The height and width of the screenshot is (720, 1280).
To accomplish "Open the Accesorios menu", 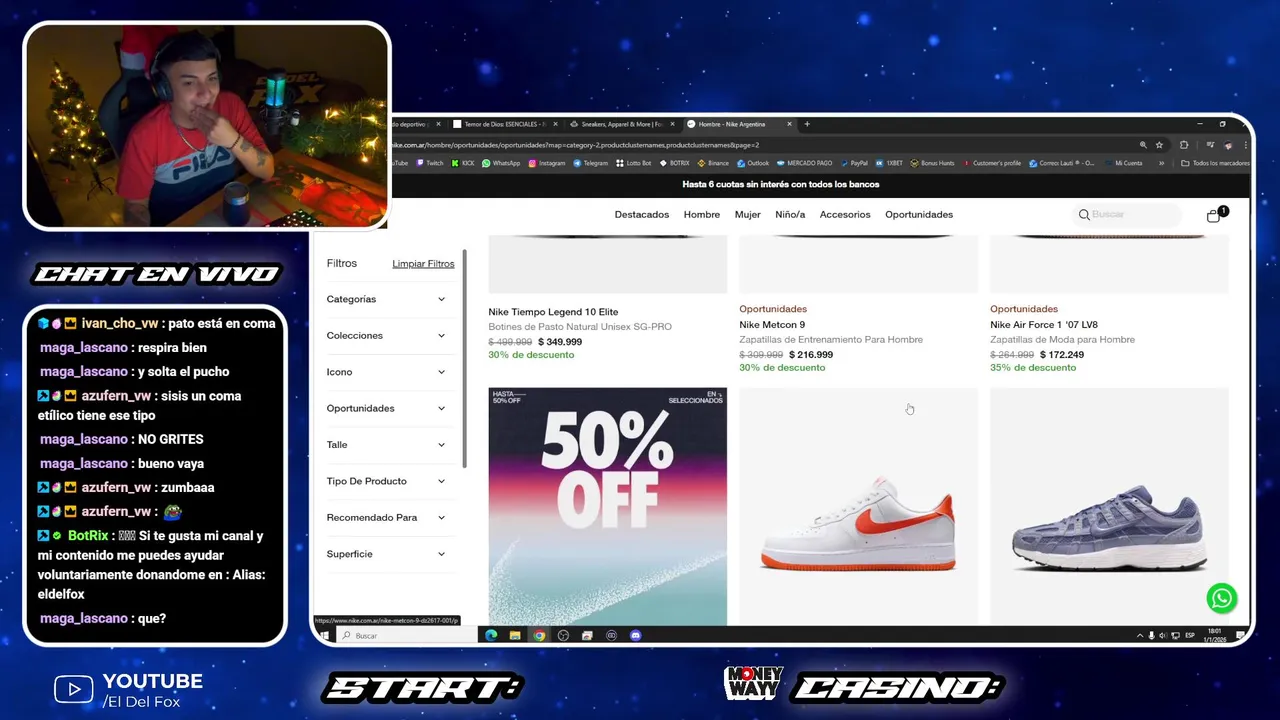I will 845,215.
